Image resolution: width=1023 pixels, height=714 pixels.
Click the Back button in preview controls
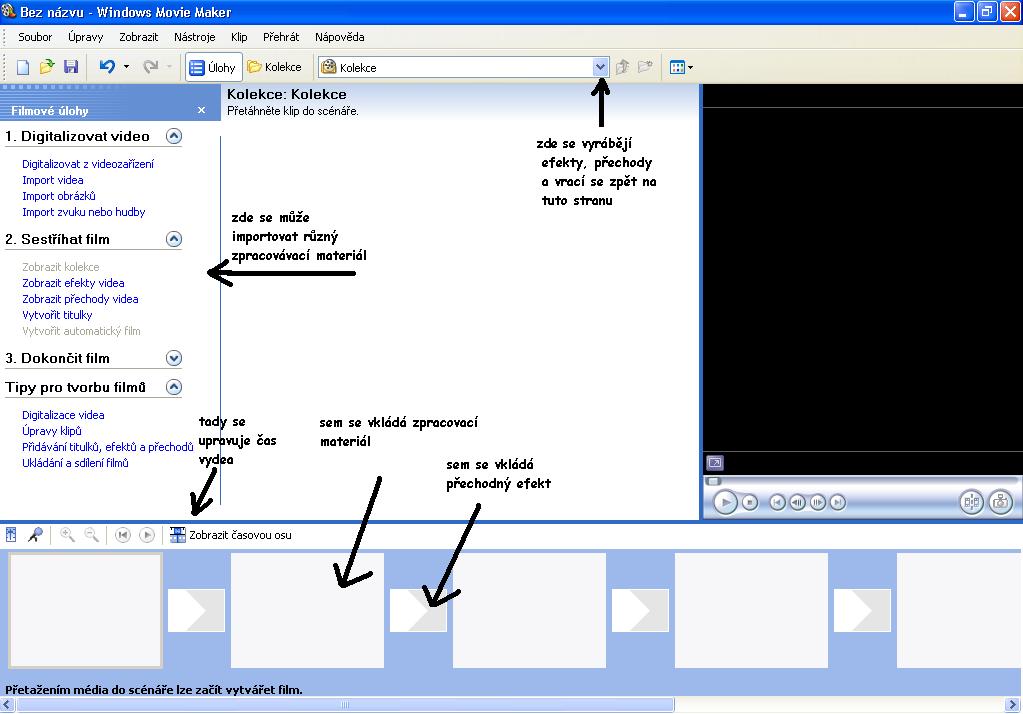click(776, 502)
